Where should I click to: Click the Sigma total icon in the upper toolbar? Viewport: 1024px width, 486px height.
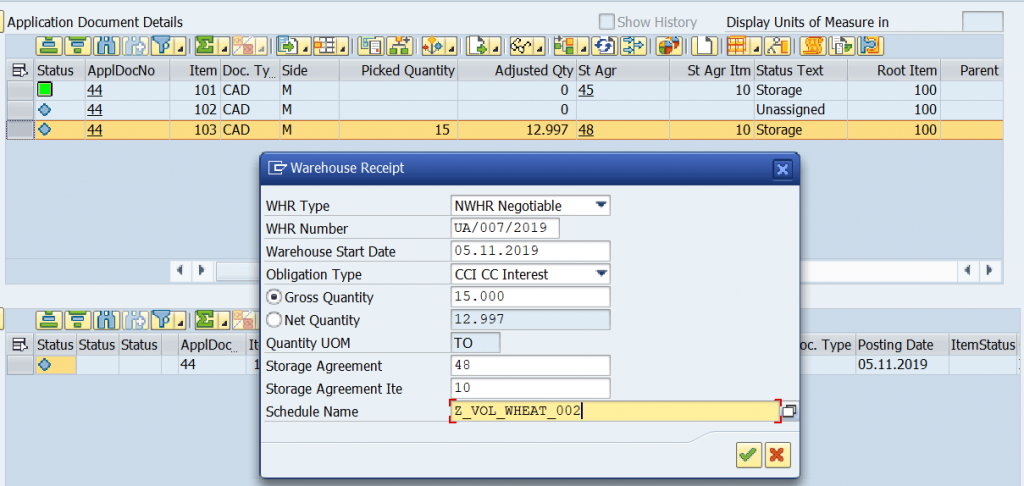(x=206, y=46)
